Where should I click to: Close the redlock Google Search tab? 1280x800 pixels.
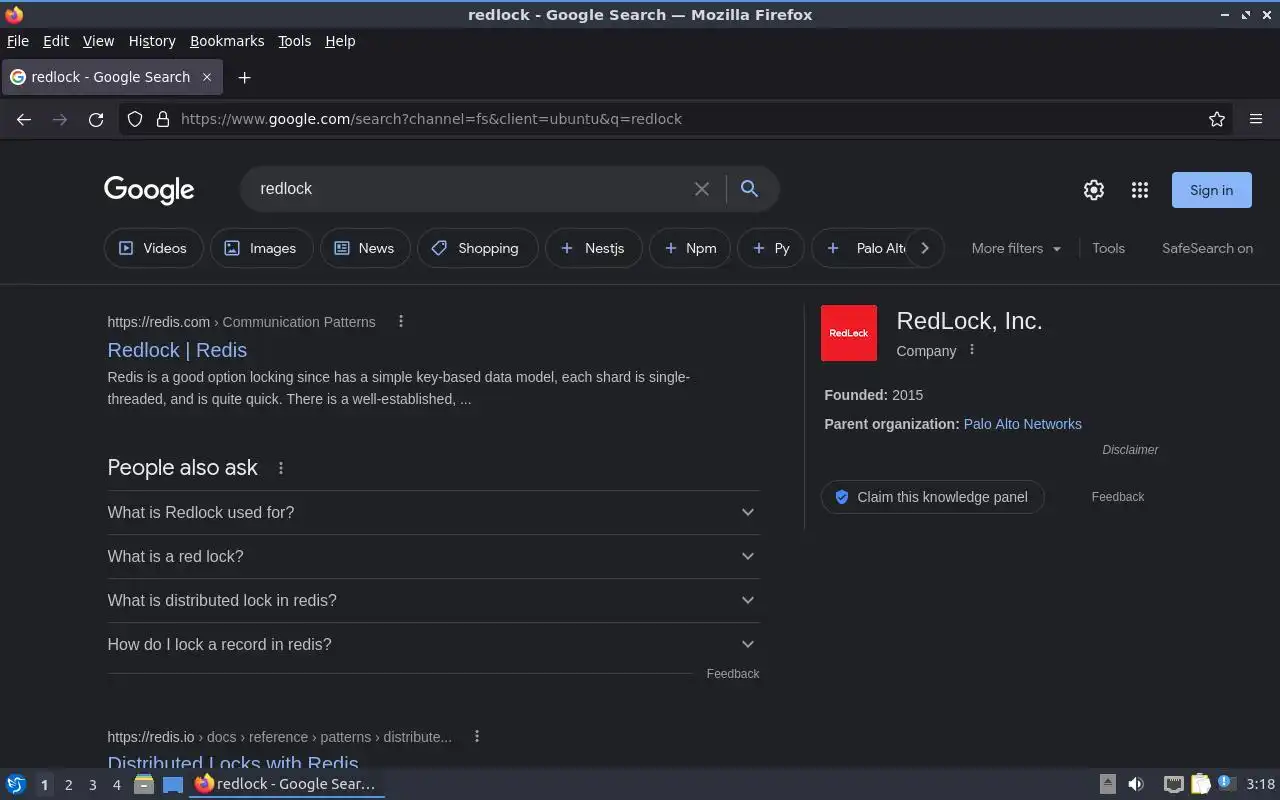[x=207, y=77]
